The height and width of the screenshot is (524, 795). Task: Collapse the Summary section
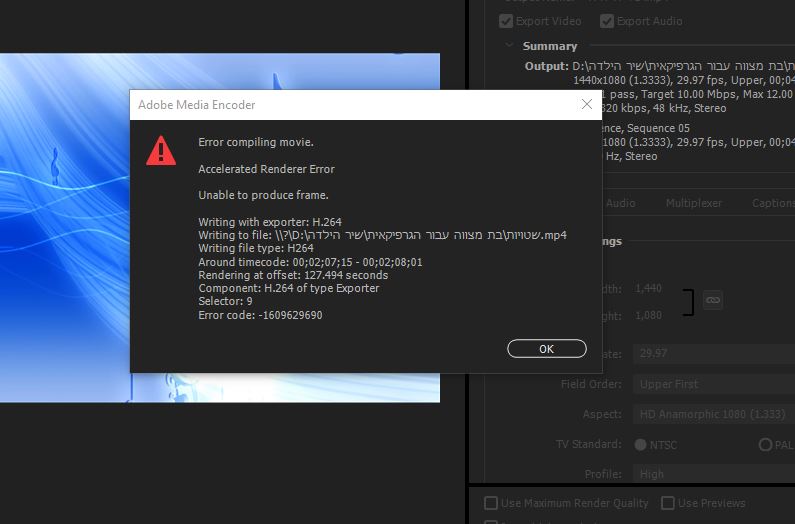[x=510, y=46]
